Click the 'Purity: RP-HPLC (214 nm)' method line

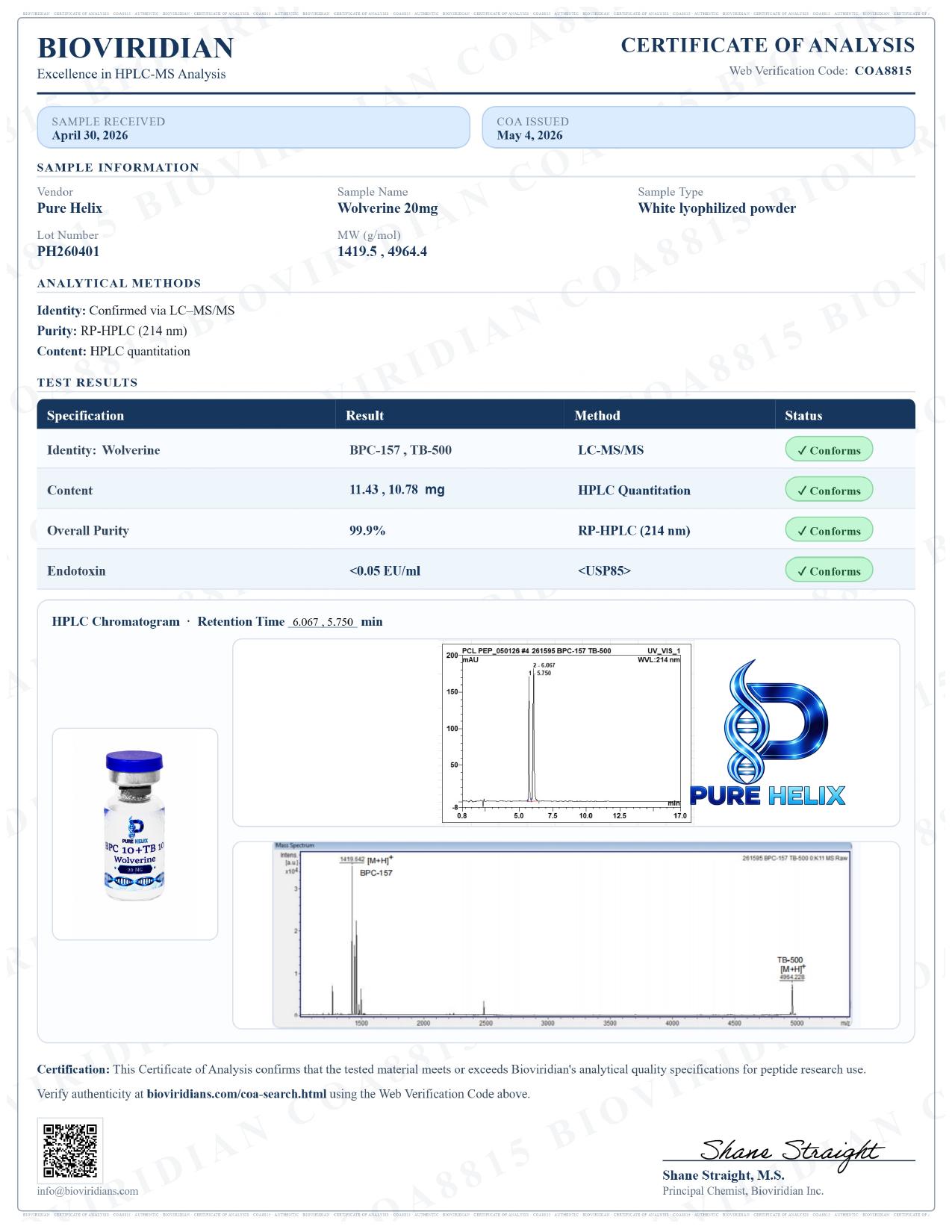point(112,331)
